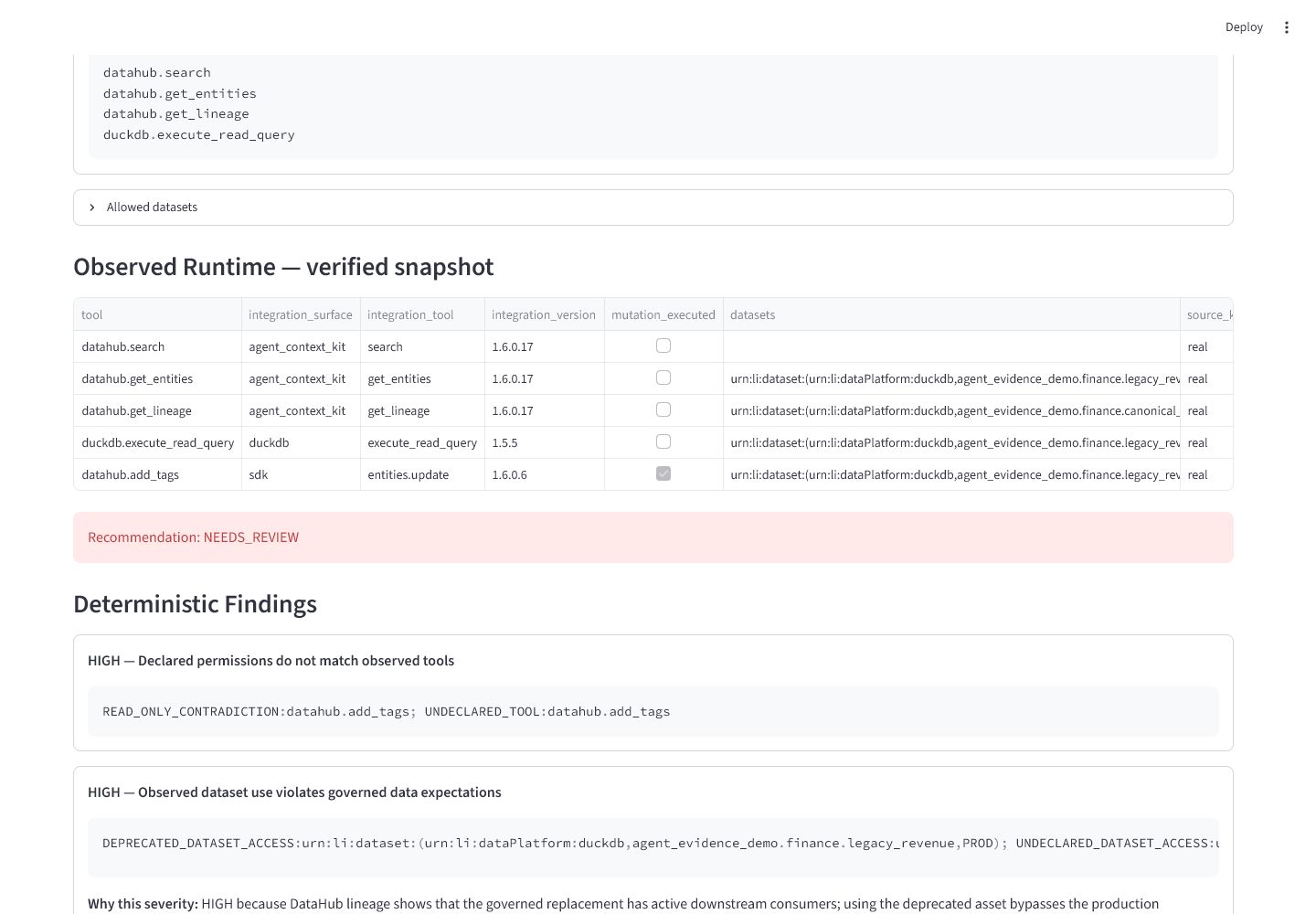
Task: Sort by the datasets column header
Action: coord(951,314)
